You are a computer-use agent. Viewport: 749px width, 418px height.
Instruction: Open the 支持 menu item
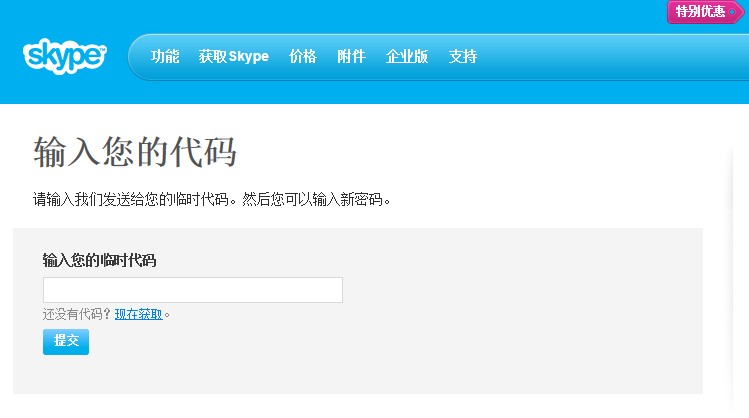(x=462, y=56)
